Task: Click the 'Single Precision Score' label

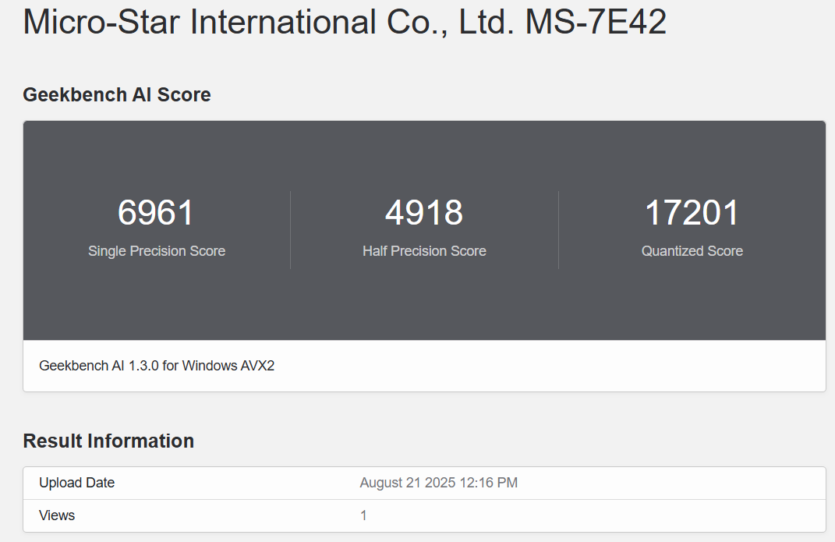Action: [157, 251]
